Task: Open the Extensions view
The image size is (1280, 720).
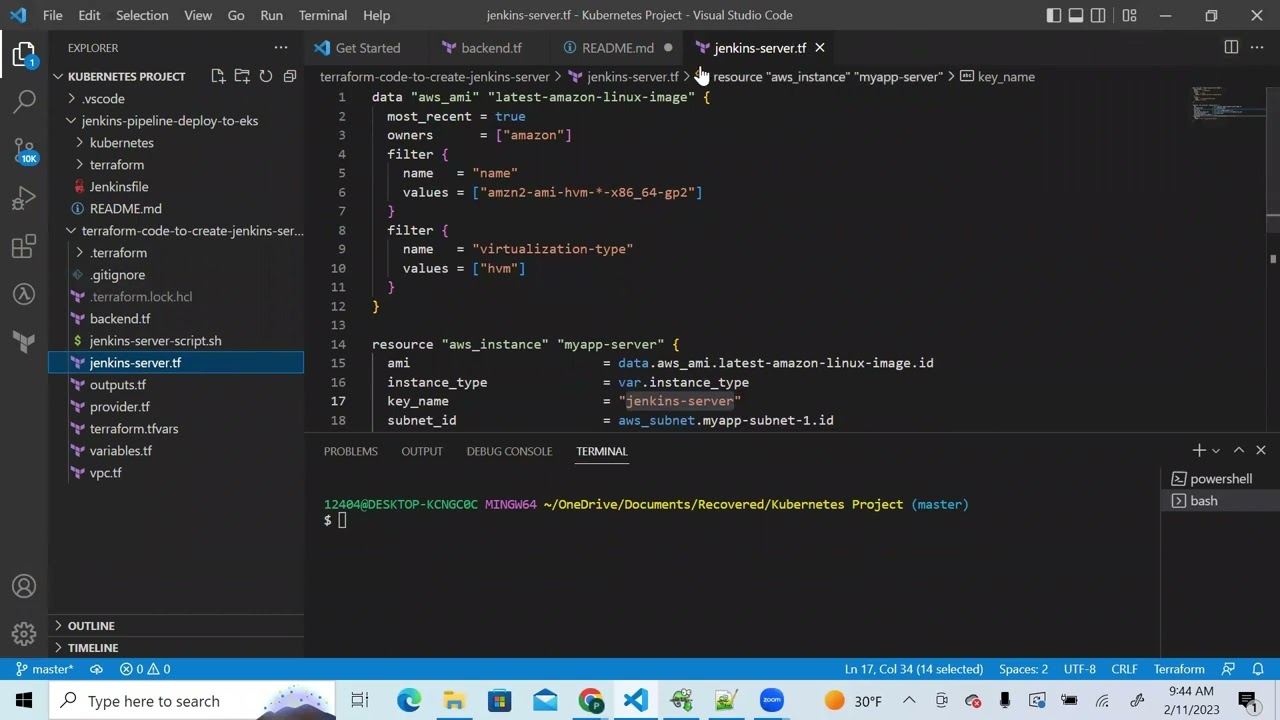Action: (24, 246)
